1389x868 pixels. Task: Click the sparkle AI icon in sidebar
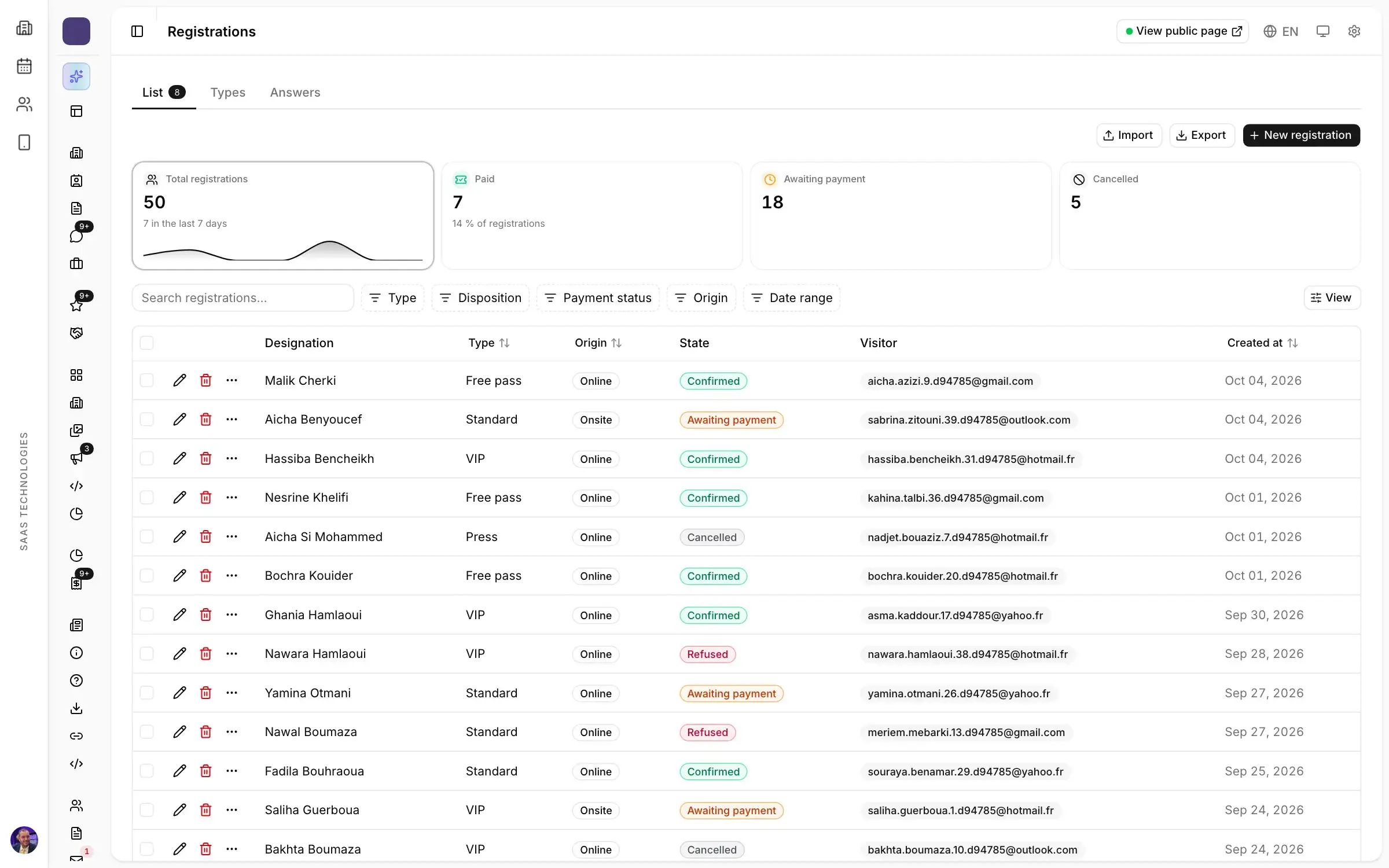point(76,76)
